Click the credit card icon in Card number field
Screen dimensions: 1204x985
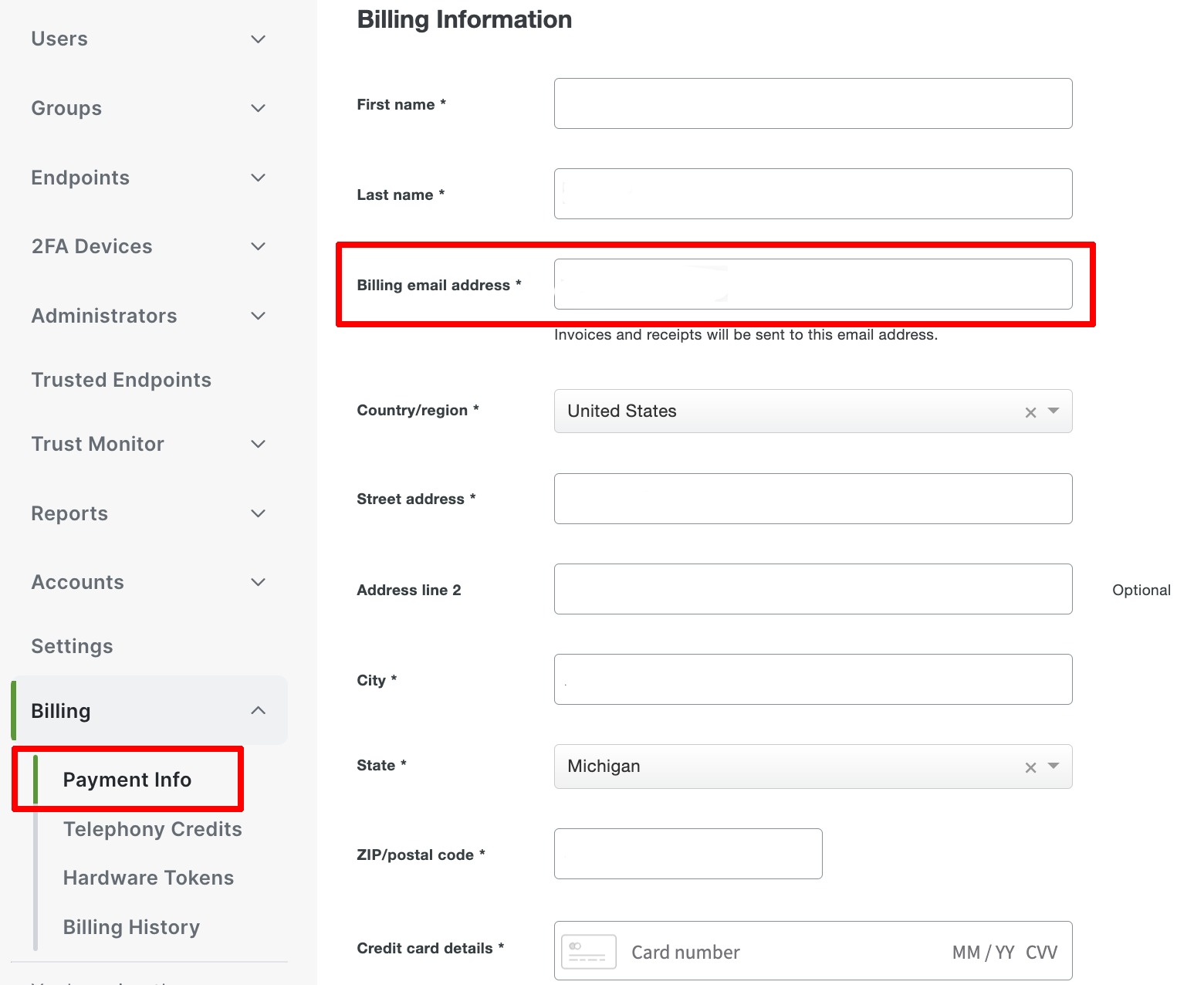[588, 951]
